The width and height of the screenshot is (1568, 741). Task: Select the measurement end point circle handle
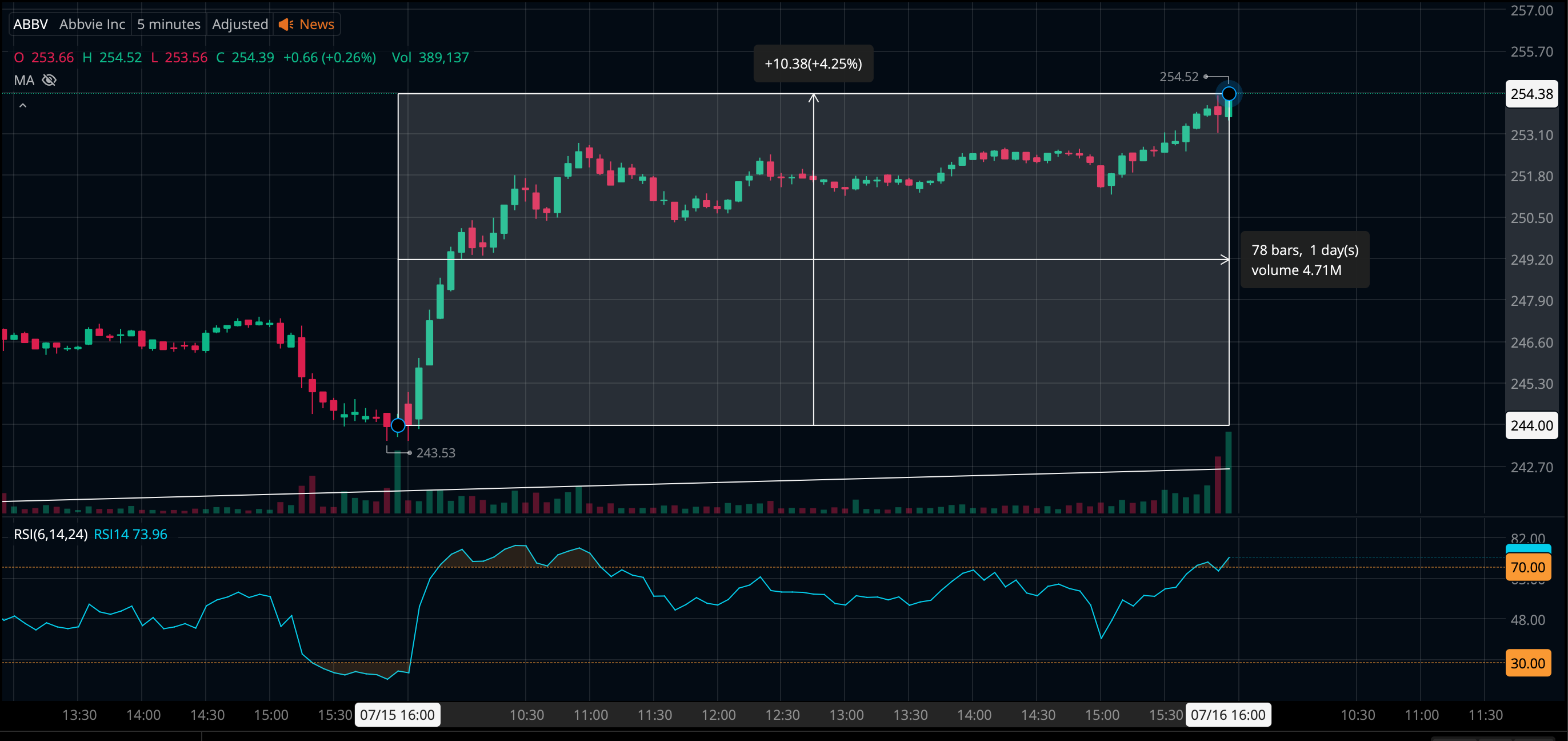pos(1229,94)
